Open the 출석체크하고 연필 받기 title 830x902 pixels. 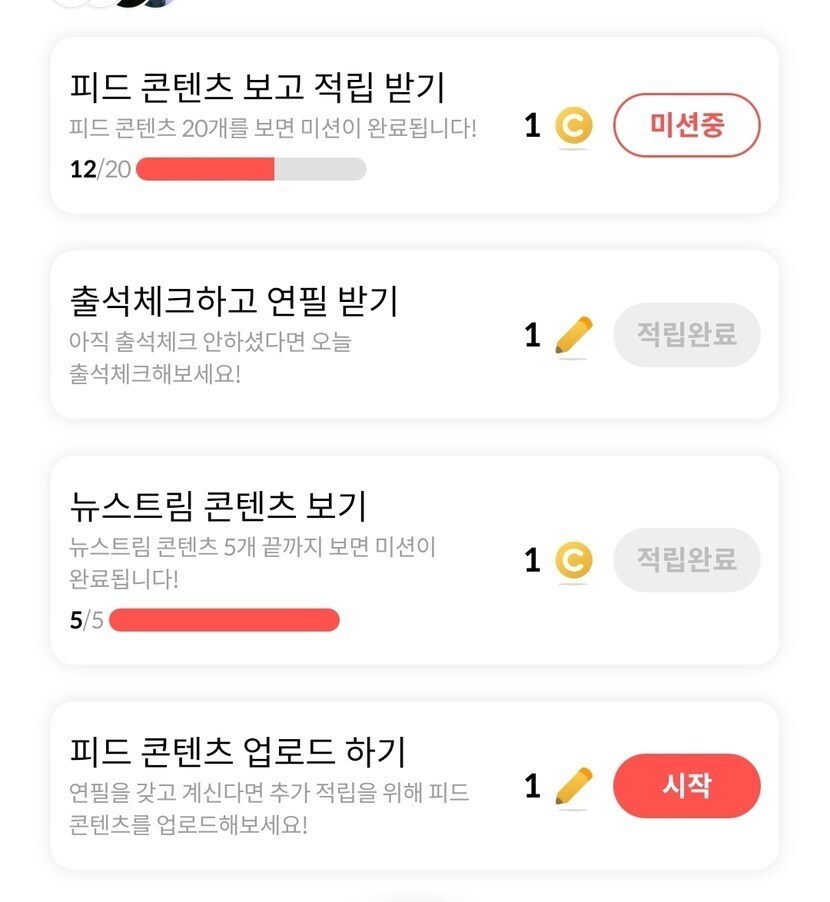(235, 299)
